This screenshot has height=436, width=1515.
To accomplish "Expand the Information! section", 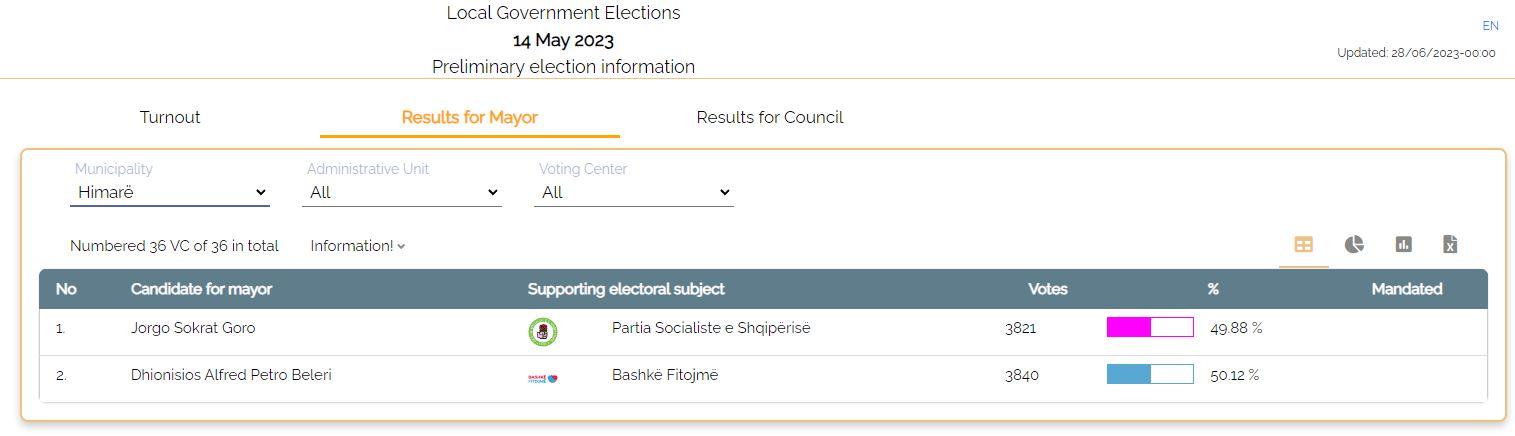I will (357, 246).
